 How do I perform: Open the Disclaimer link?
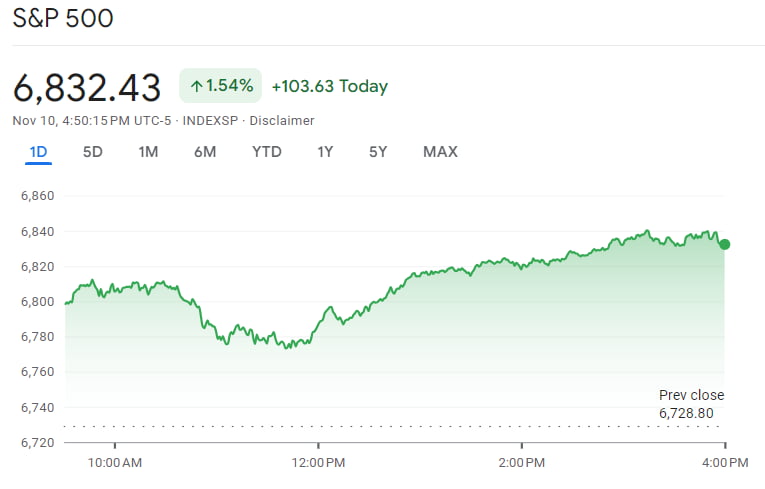pyautogui.click(x=283, y=121)
